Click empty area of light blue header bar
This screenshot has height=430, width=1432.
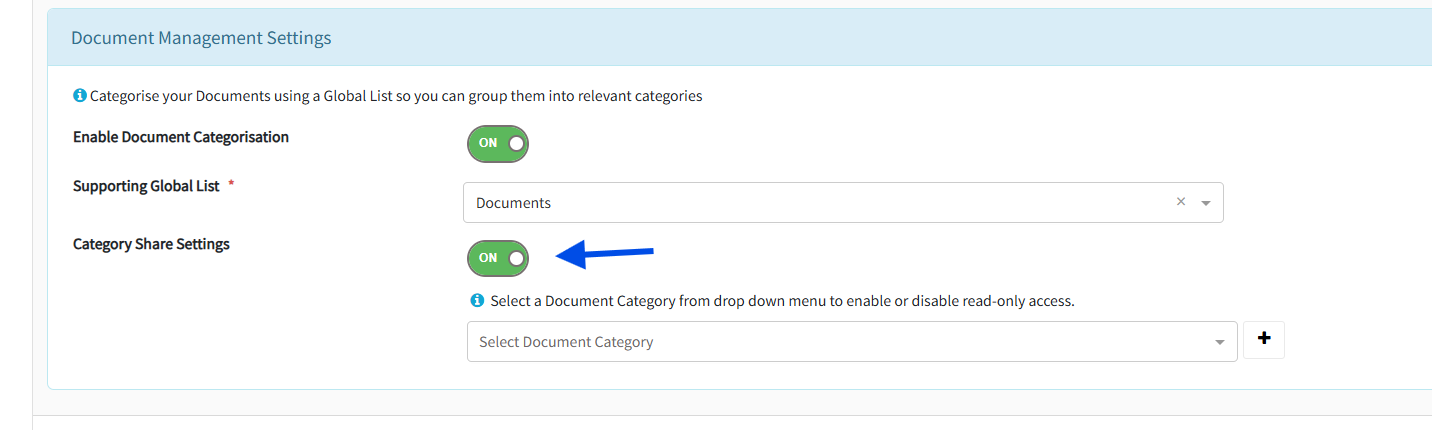pyautogui.click(x=850, y=38)
